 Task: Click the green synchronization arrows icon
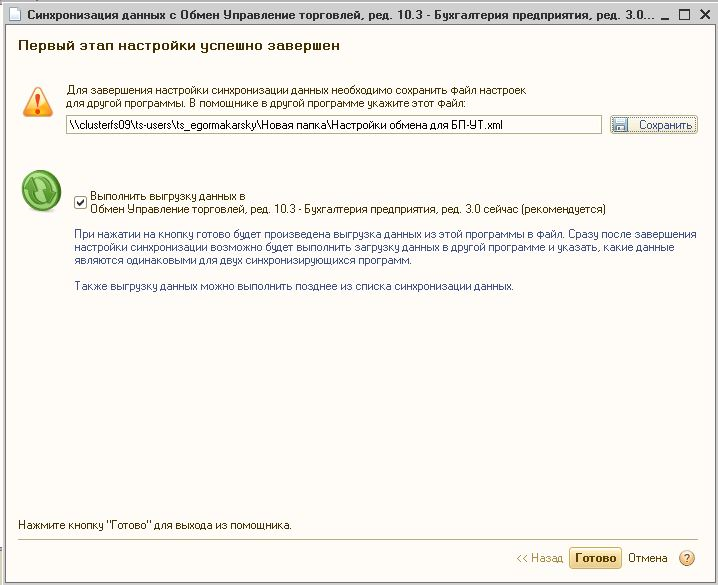coord(38,191)
